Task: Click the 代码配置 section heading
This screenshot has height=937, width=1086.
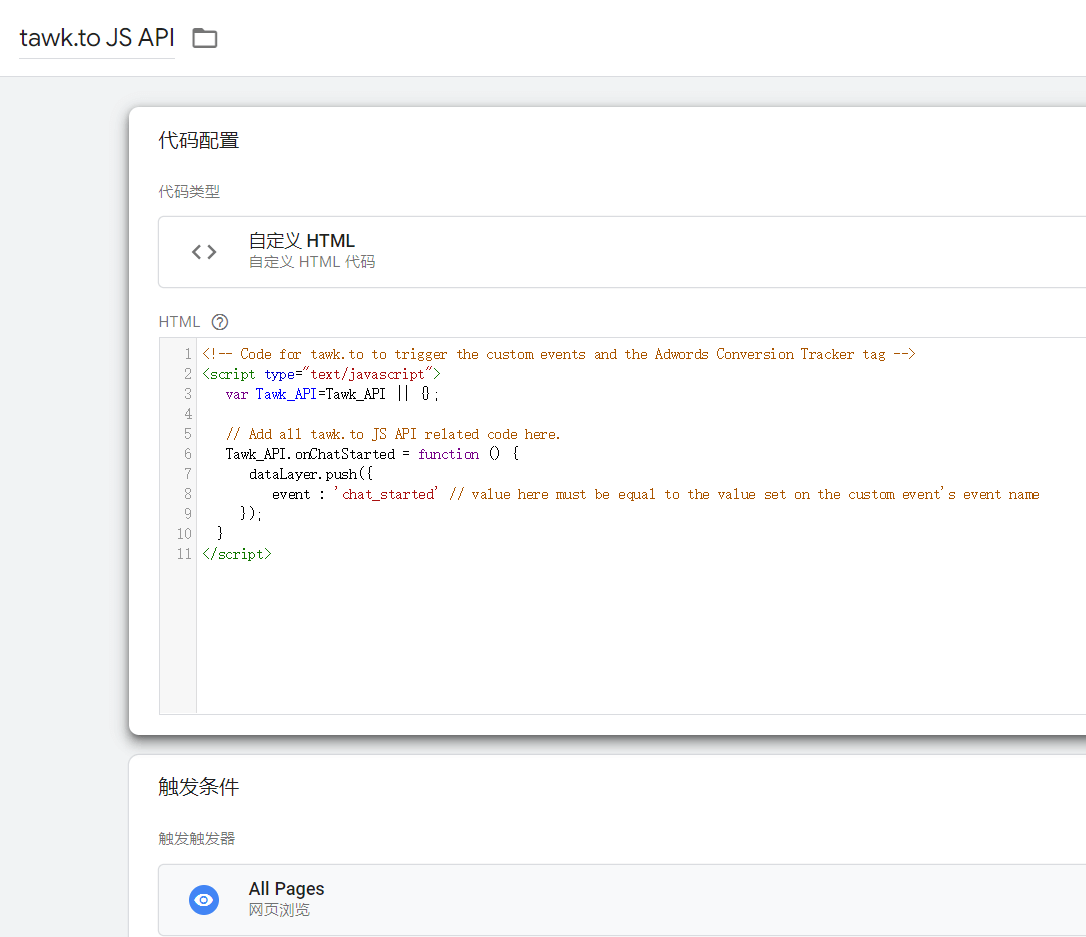Action: [199, 141]
